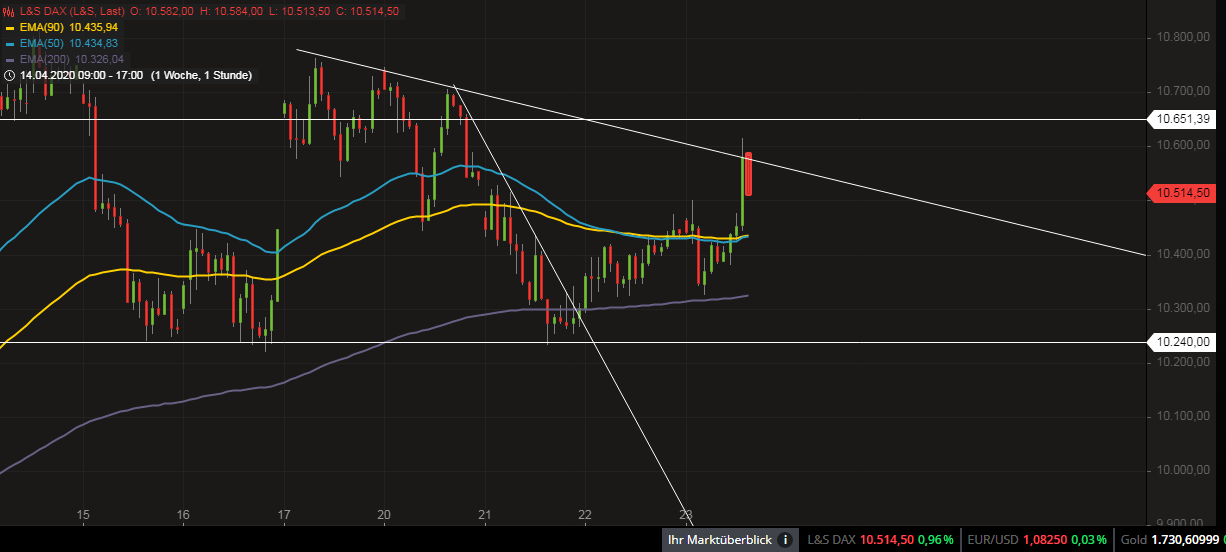1226x552 pixels.
Task: Select the blue EMA(50) color marker
Action: [x=9, y=43]
